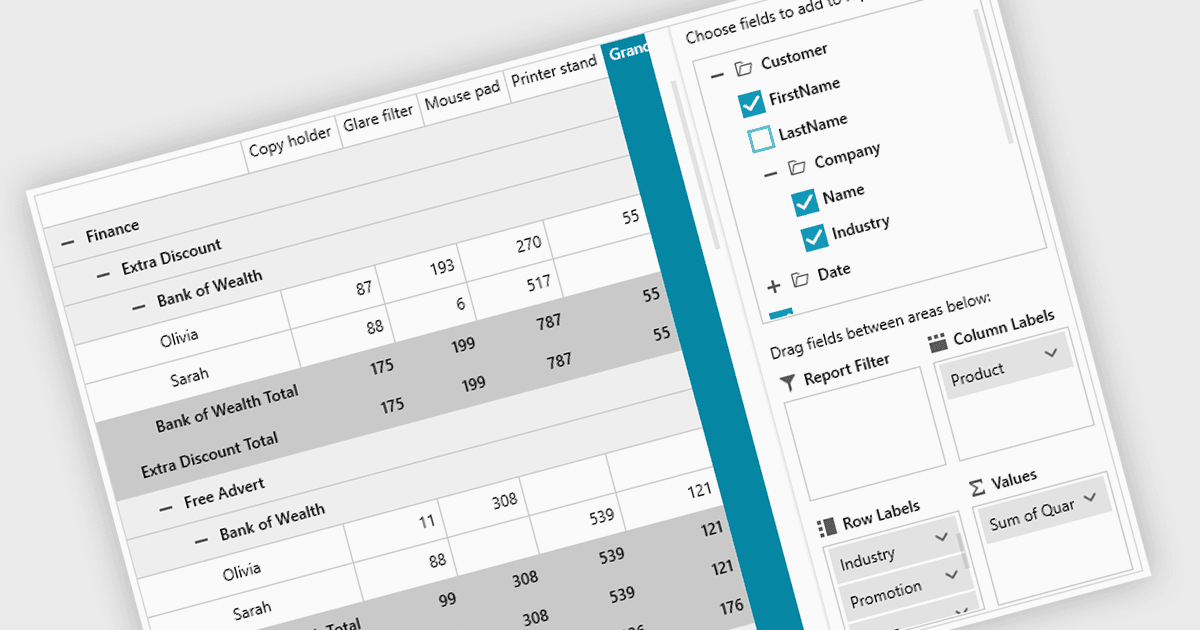Collapse the Customer tree node
This screenshot has width=1200, height=630.
point(716,74)
